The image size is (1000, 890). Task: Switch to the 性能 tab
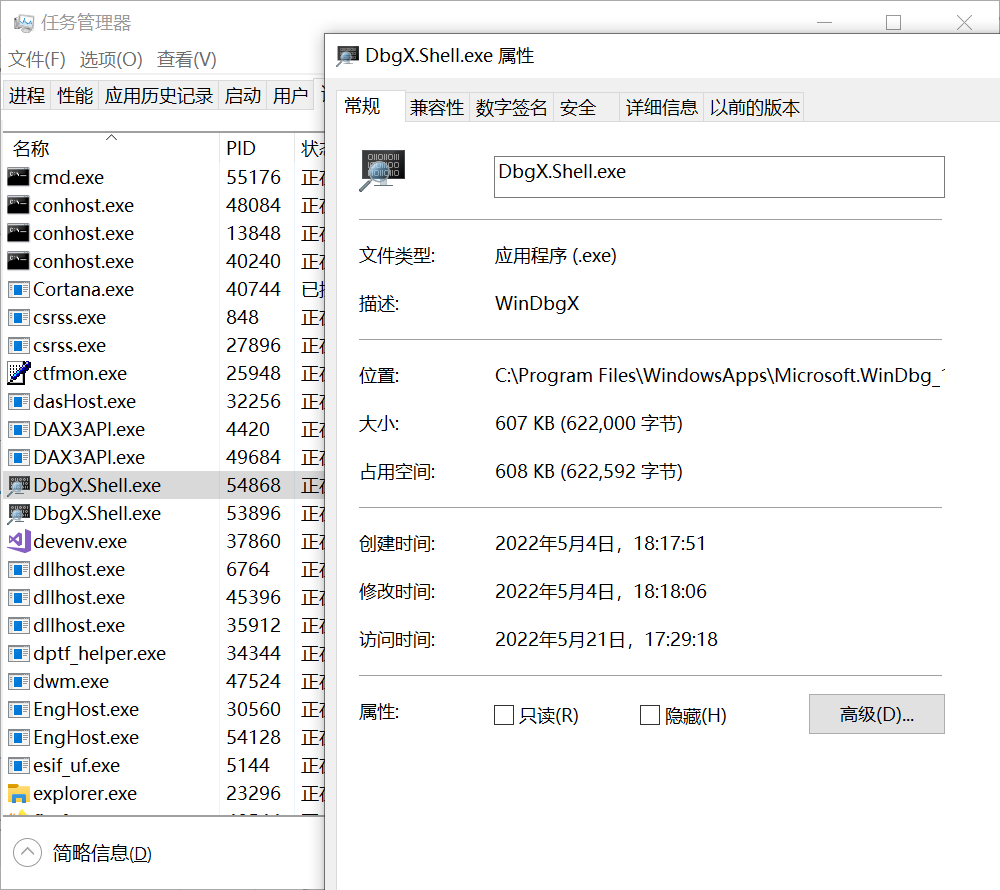[75, 96]
